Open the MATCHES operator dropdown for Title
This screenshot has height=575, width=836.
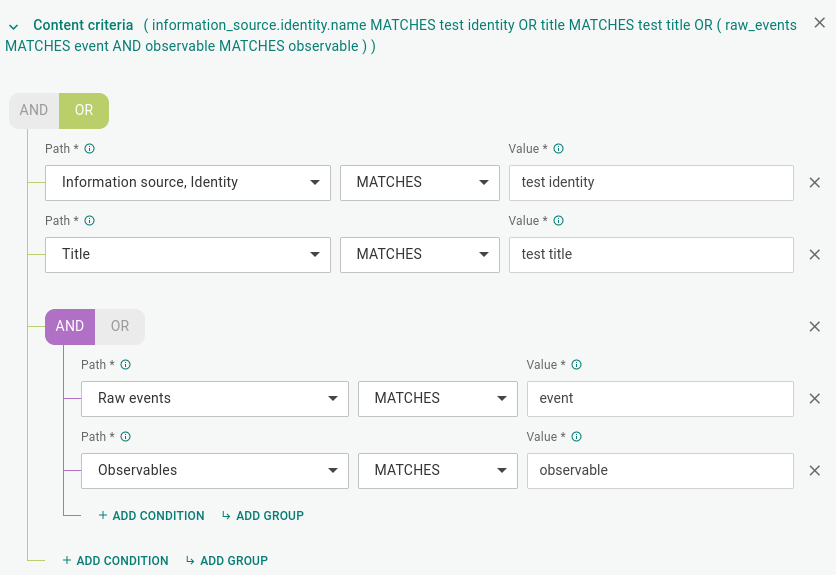pyautogui.click(x=420, y=255)
